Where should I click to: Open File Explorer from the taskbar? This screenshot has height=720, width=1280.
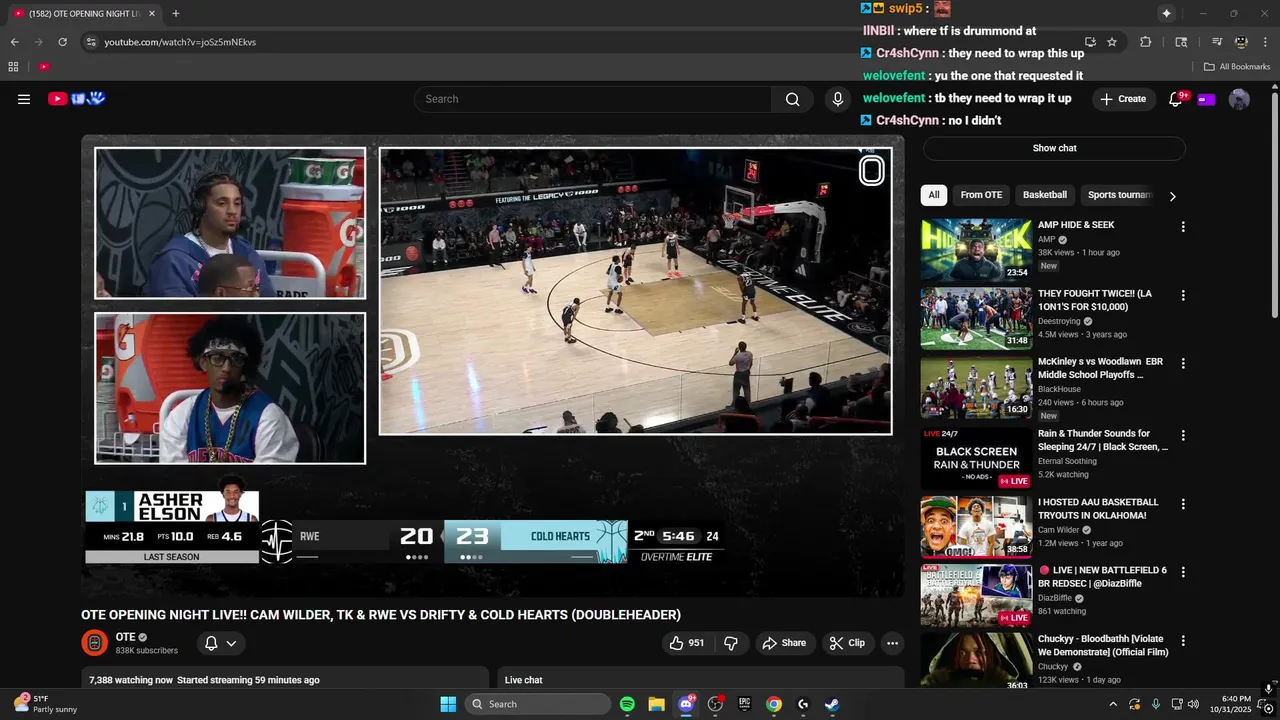[656, 704]
